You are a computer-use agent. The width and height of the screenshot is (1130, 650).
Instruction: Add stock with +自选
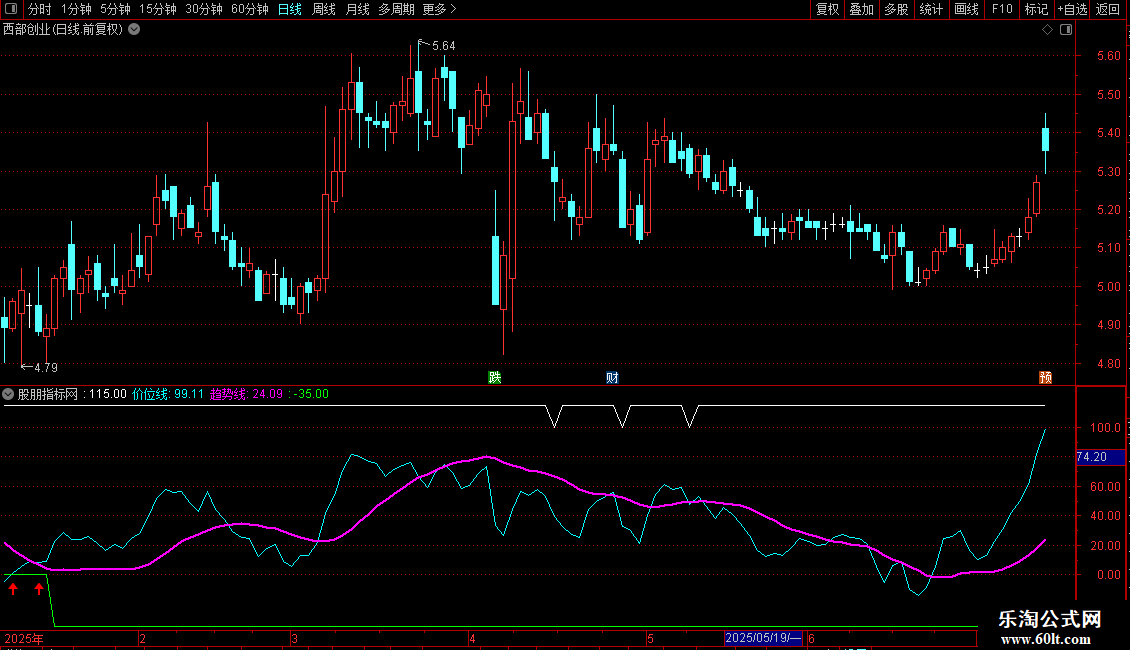point(1072,9)
